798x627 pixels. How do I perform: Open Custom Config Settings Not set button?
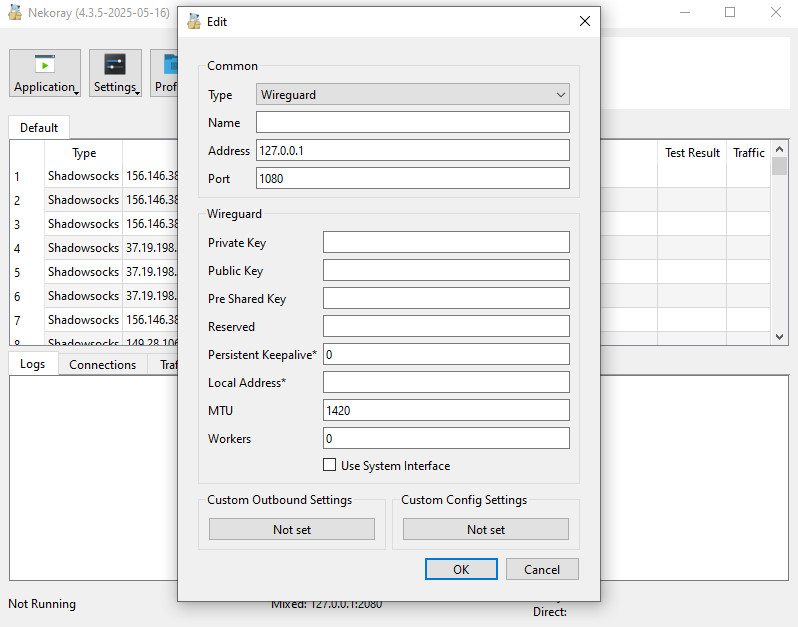tap(486, 530)
